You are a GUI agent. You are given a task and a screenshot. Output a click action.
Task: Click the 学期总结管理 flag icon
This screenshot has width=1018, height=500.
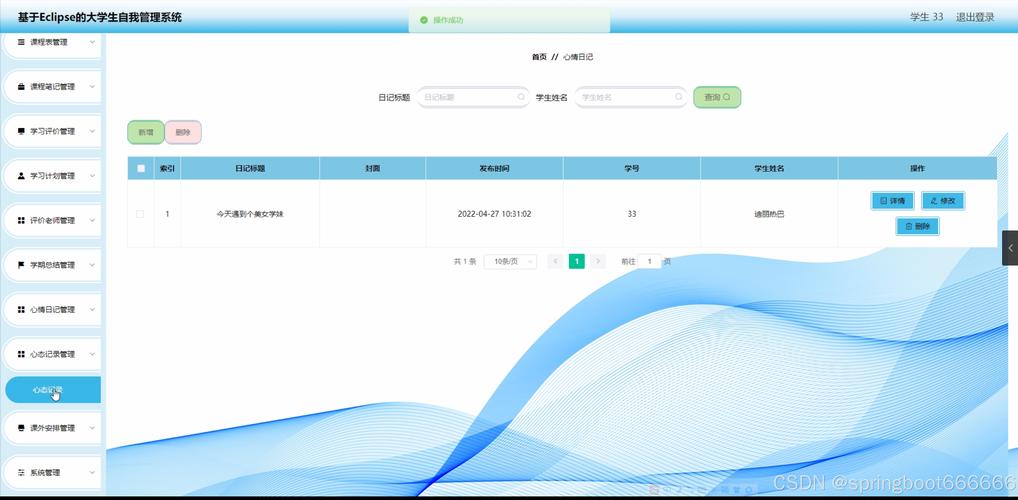(x=21, y=265)
